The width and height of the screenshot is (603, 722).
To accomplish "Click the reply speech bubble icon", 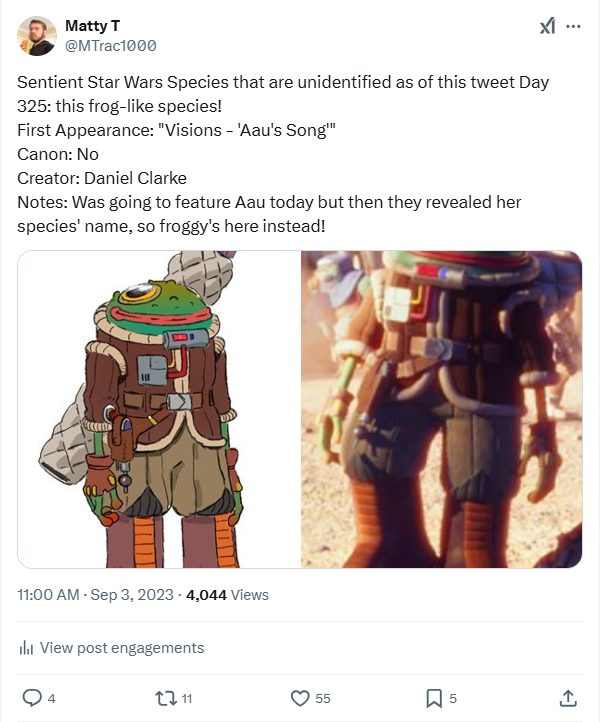I will pos(32,697).
